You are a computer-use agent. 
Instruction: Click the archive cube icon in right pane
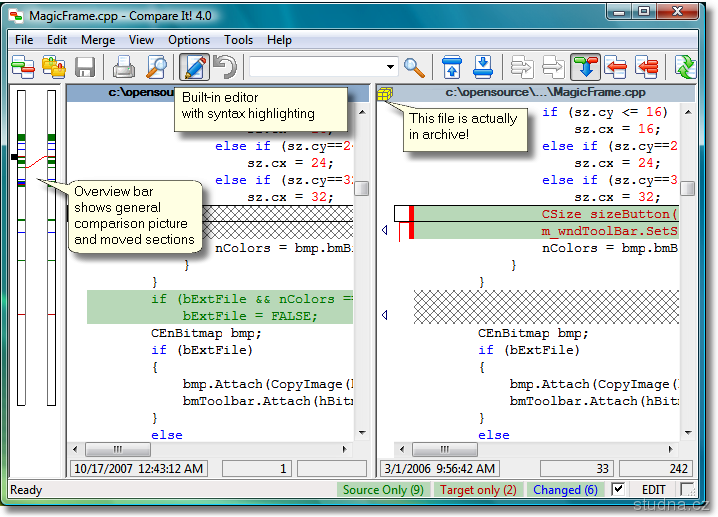click(x=385, y=93)
